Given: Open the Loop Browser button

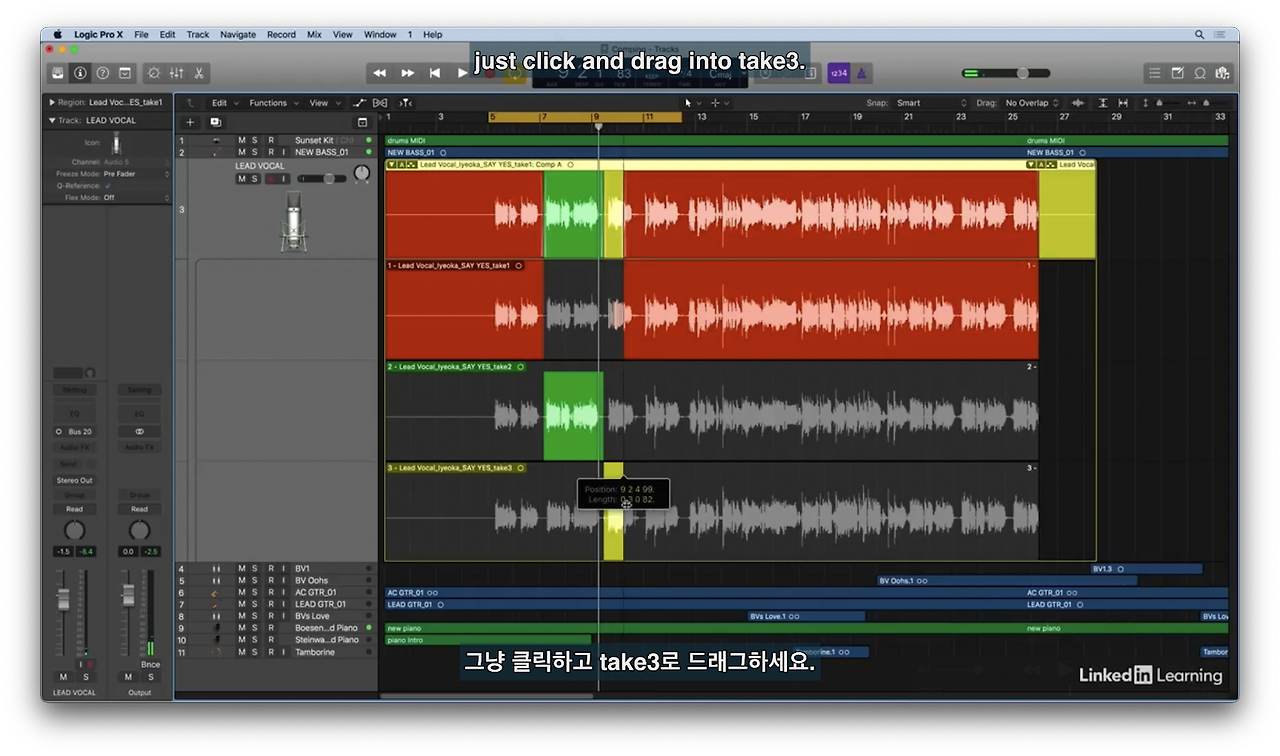Looking at the screenshot, I should coord(1200,73).
